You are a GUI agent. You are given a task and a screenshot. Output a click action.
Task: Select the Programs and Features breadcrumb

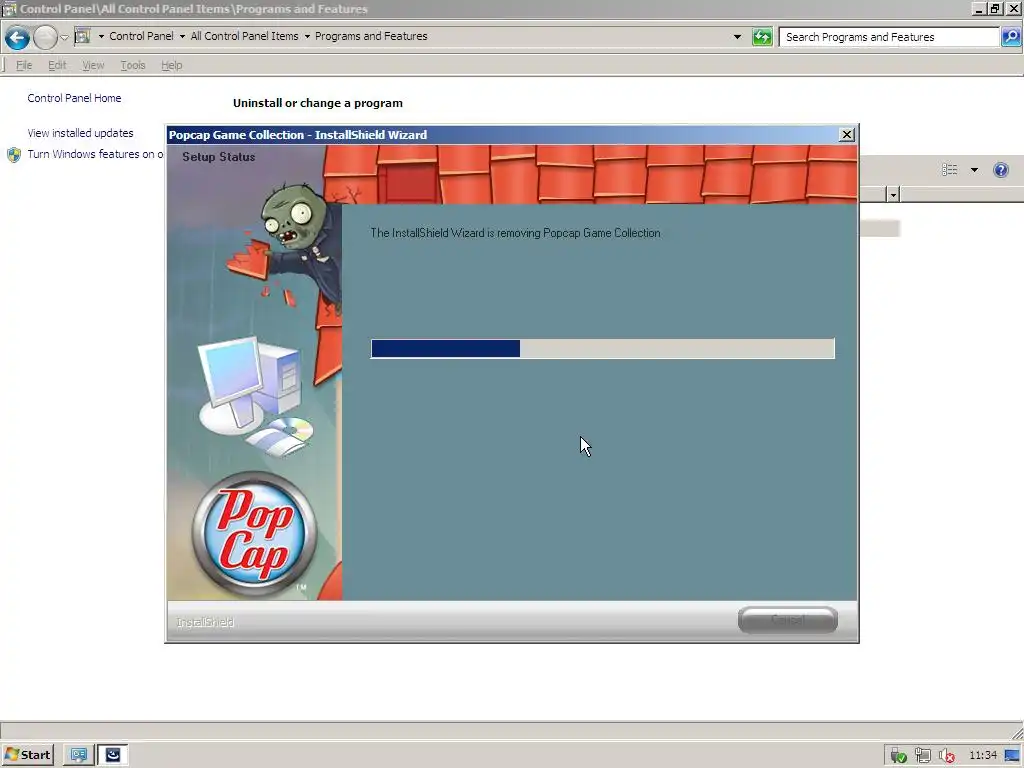371,37
